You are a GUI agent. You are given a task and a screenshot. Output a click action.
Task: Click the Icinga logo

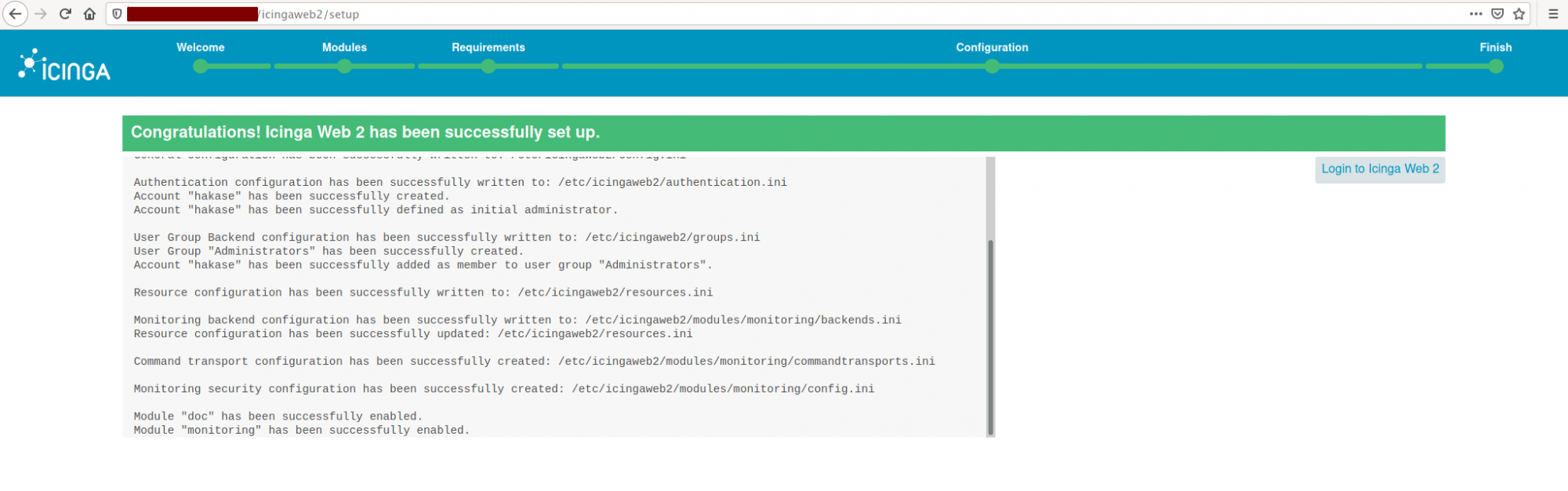click(x=64, y=64)
